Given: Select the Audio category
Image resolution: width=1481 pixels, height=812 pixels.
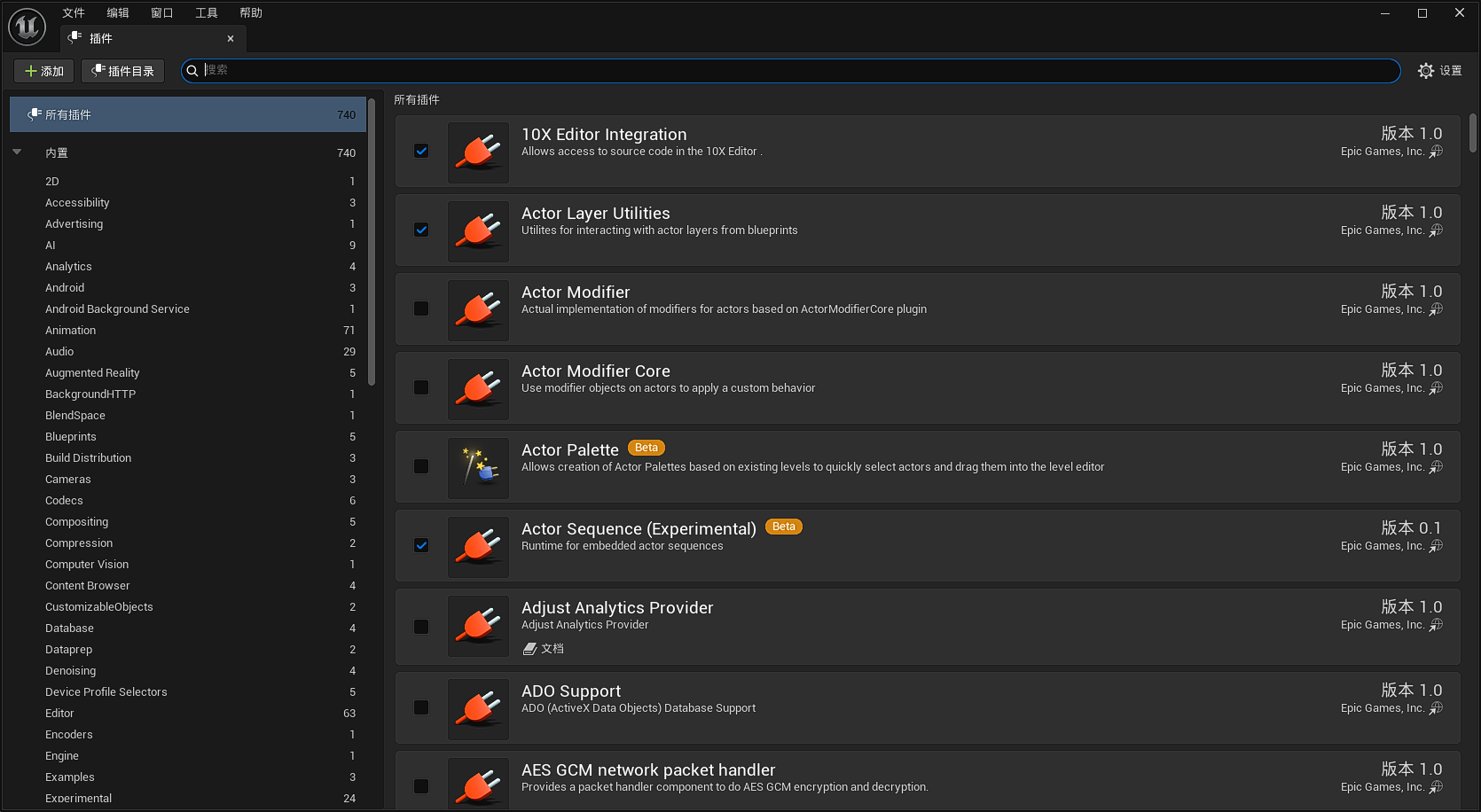Looking at the screenshot, I should click(188, 351).
